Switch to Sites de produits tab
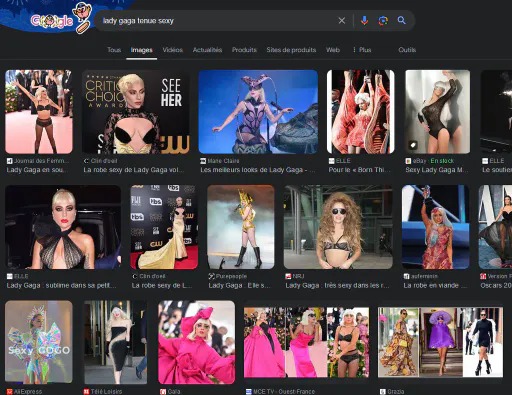Image resolution: width=512 pixels, height=395 pixels. pos(291,50)
